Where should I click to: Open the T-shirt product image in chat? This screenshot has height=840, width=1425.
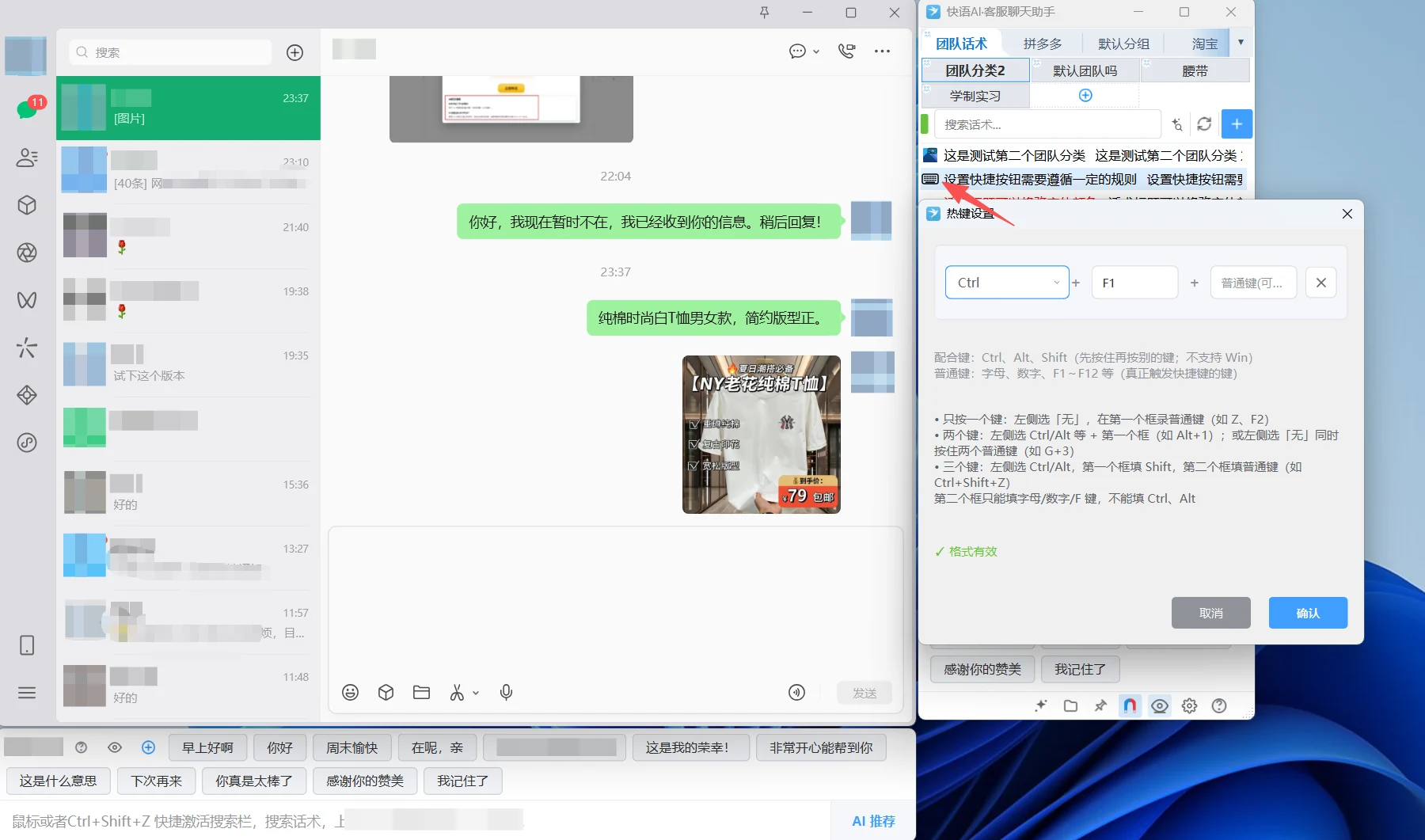click(762, 435)
